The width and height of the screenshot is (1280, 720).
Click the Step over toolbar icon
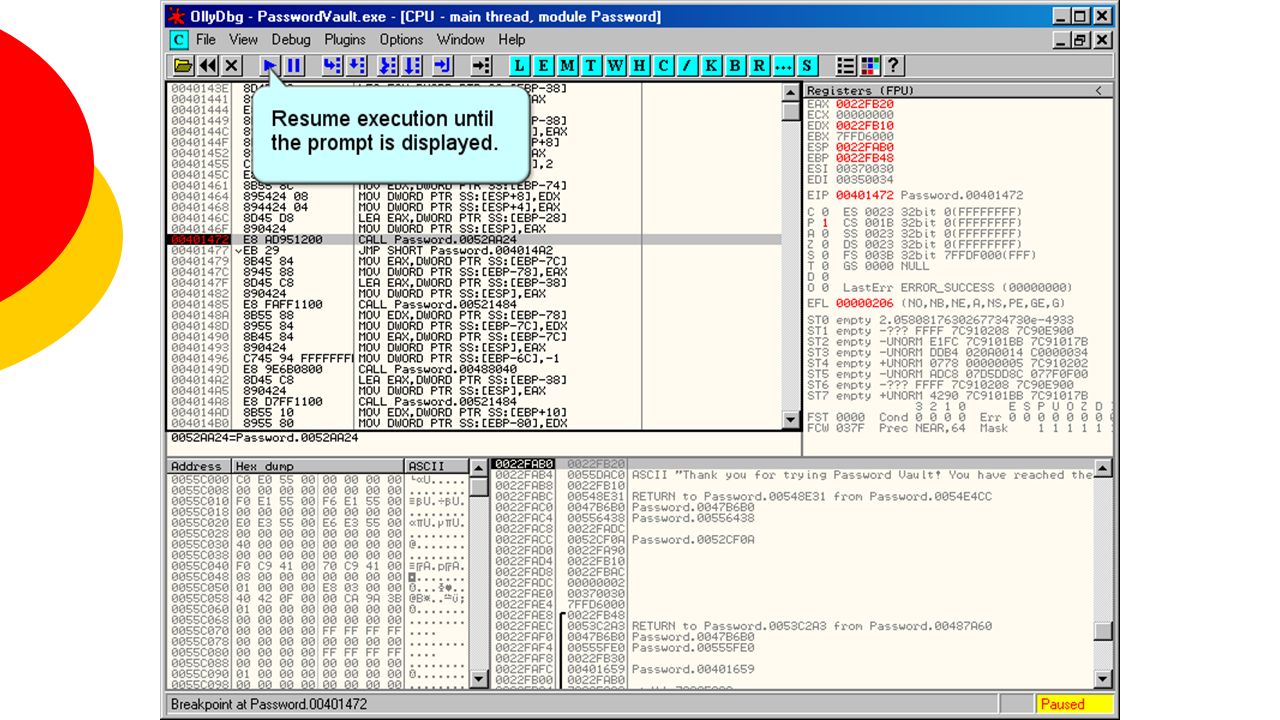point(356,66)
